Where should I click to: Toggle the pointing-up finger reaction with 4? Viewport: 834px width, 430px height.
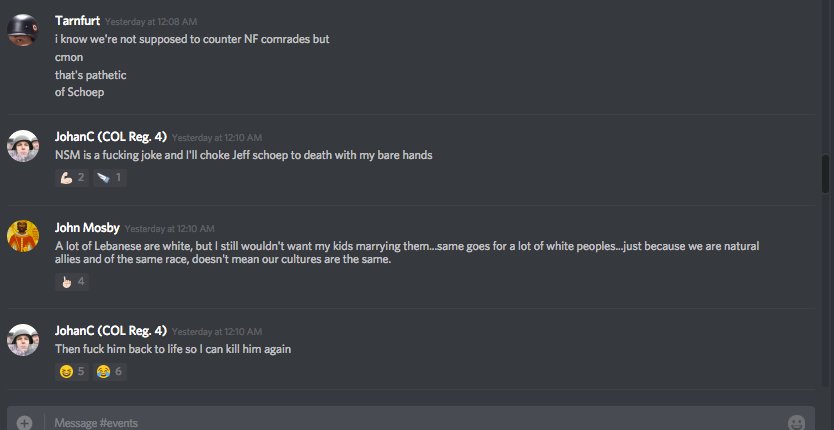tap(72, 282)
